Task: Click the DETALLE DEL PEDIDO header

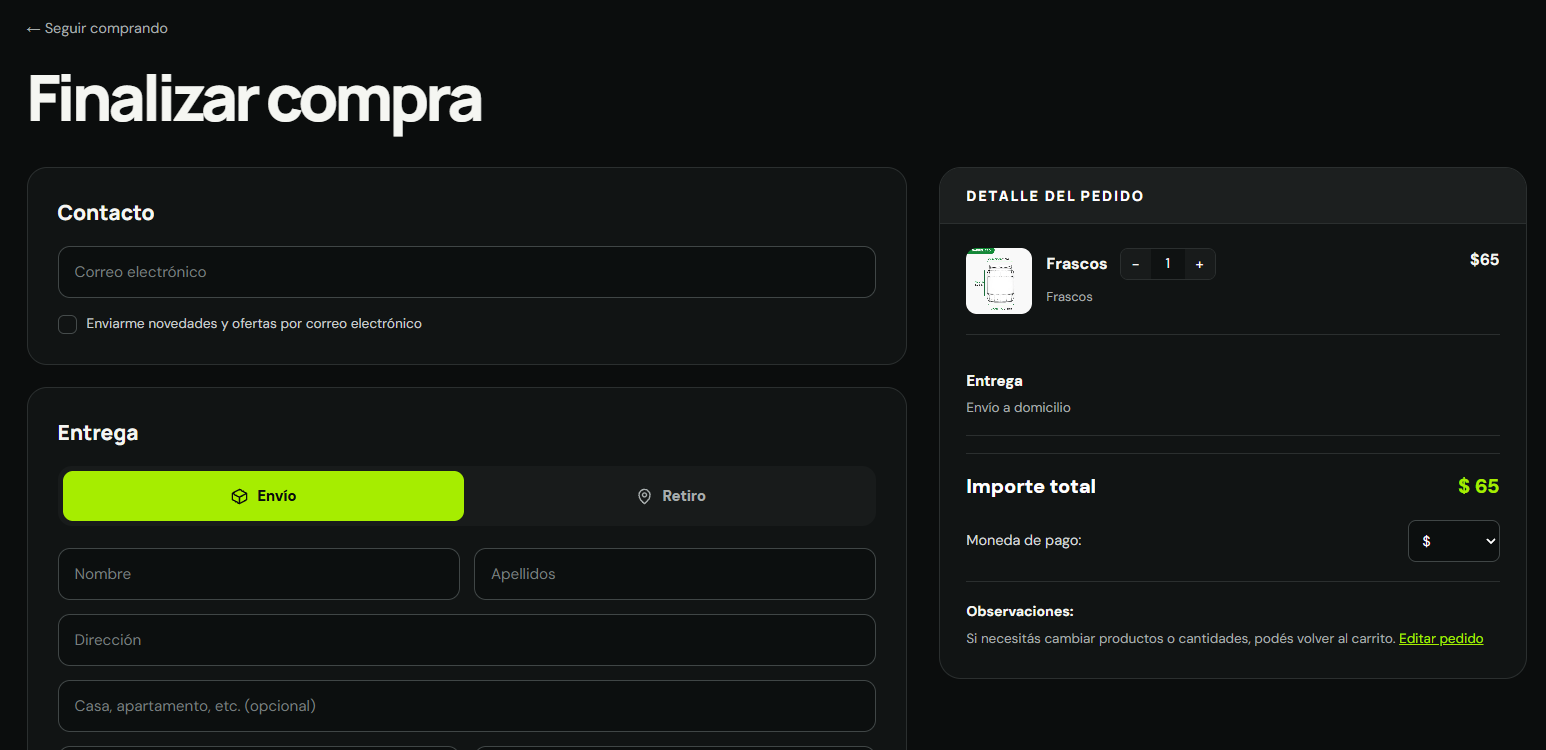Action: (x=1055, y=196)
